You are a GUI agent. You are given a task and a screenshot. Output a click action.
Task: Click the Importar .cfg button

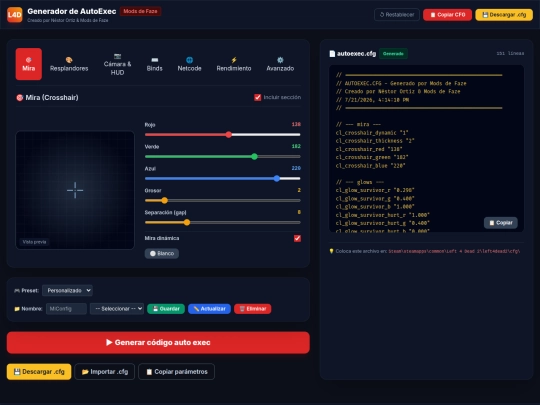[x=105, y=372]
